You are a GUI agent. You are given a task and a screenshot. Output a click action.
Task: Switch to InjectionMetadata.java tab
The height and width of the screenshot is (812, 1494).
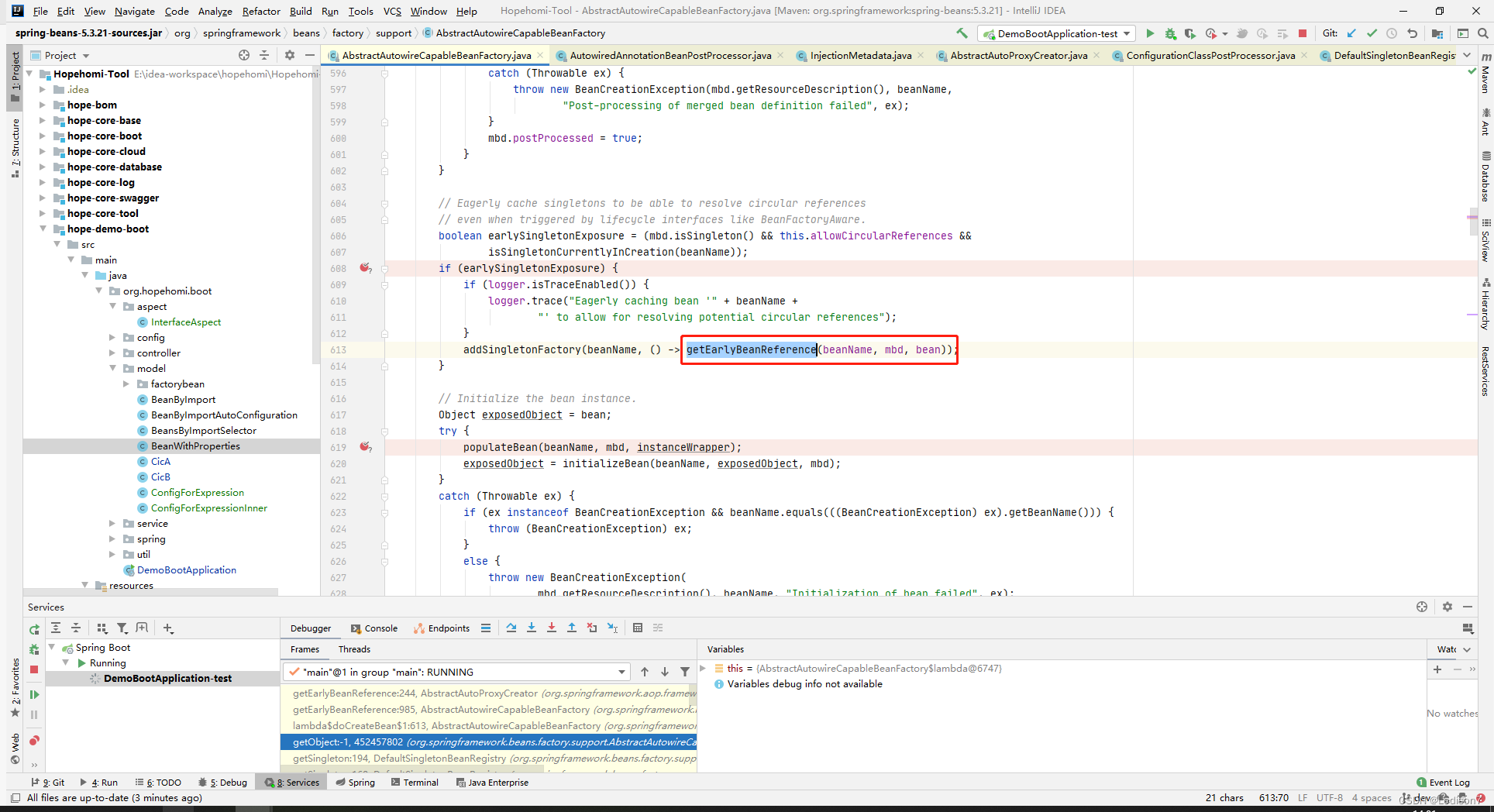860,55
